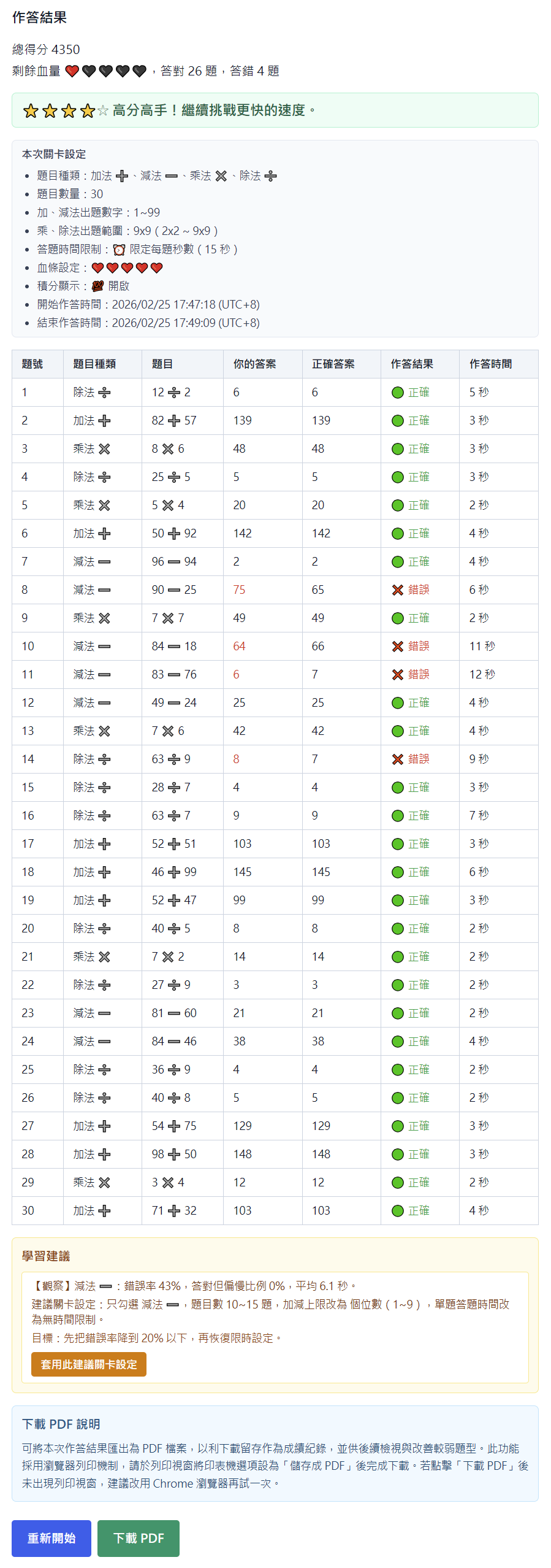Screen dimensions: 551x1568
Task: Click the 你的答案 column header
Action: [254, 364]
